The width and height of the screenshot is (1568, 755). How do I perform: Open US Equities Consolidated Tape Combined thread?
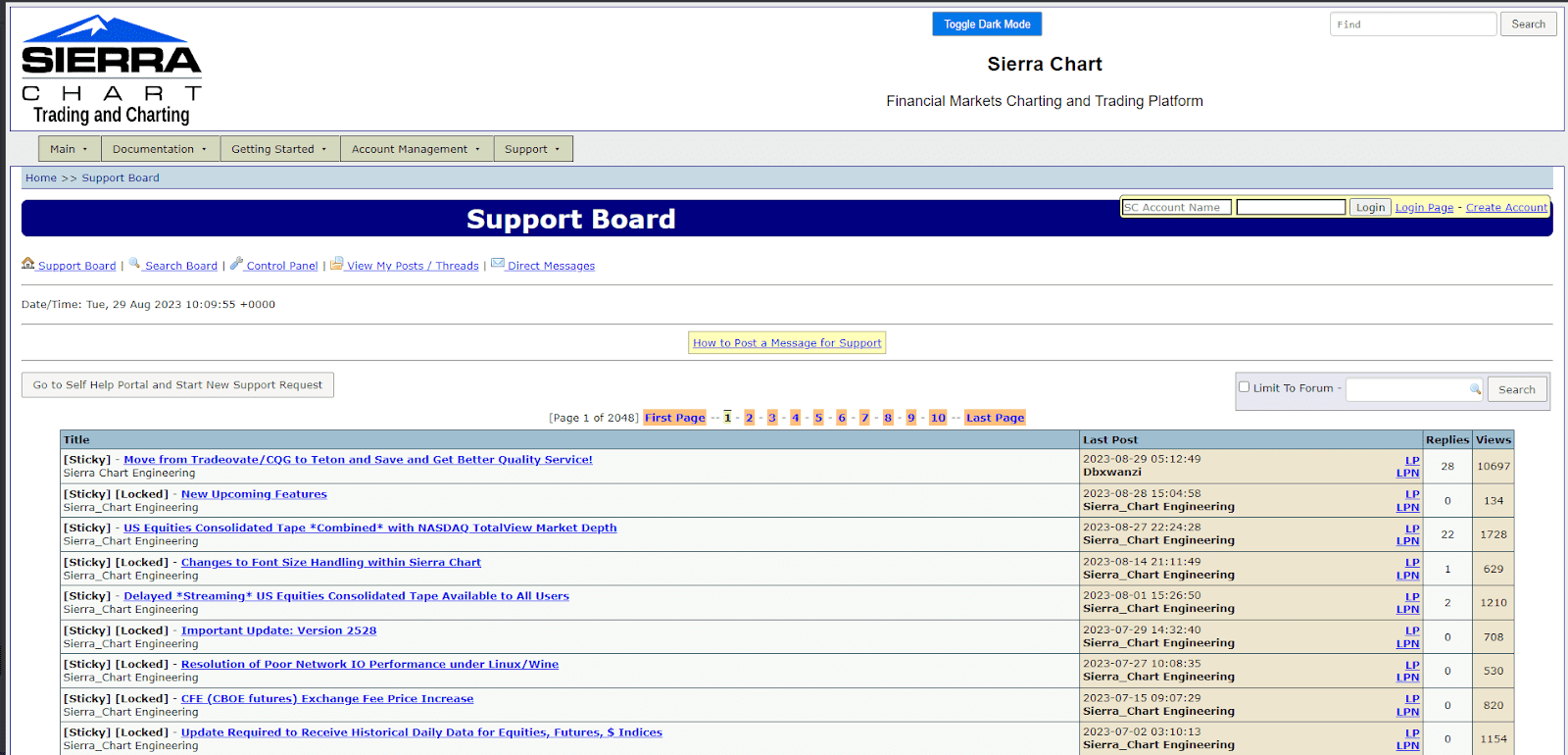[370, 528]
